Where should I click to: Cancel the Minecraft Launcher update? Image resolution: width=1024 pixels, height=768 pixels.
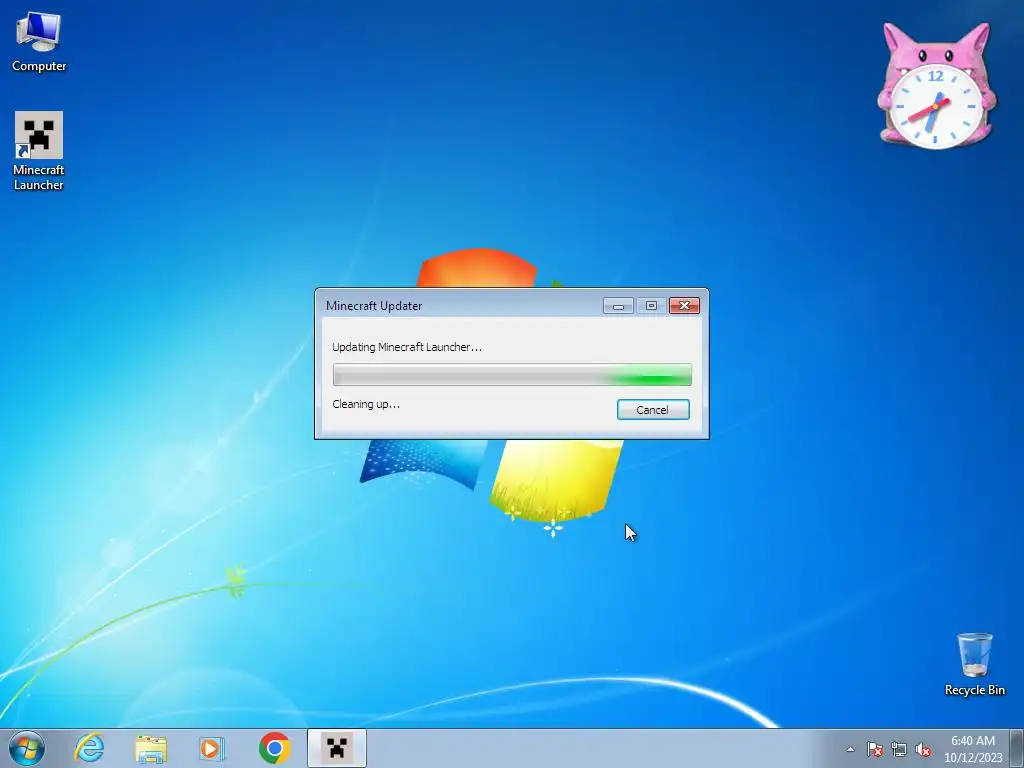tap(653, 409)
